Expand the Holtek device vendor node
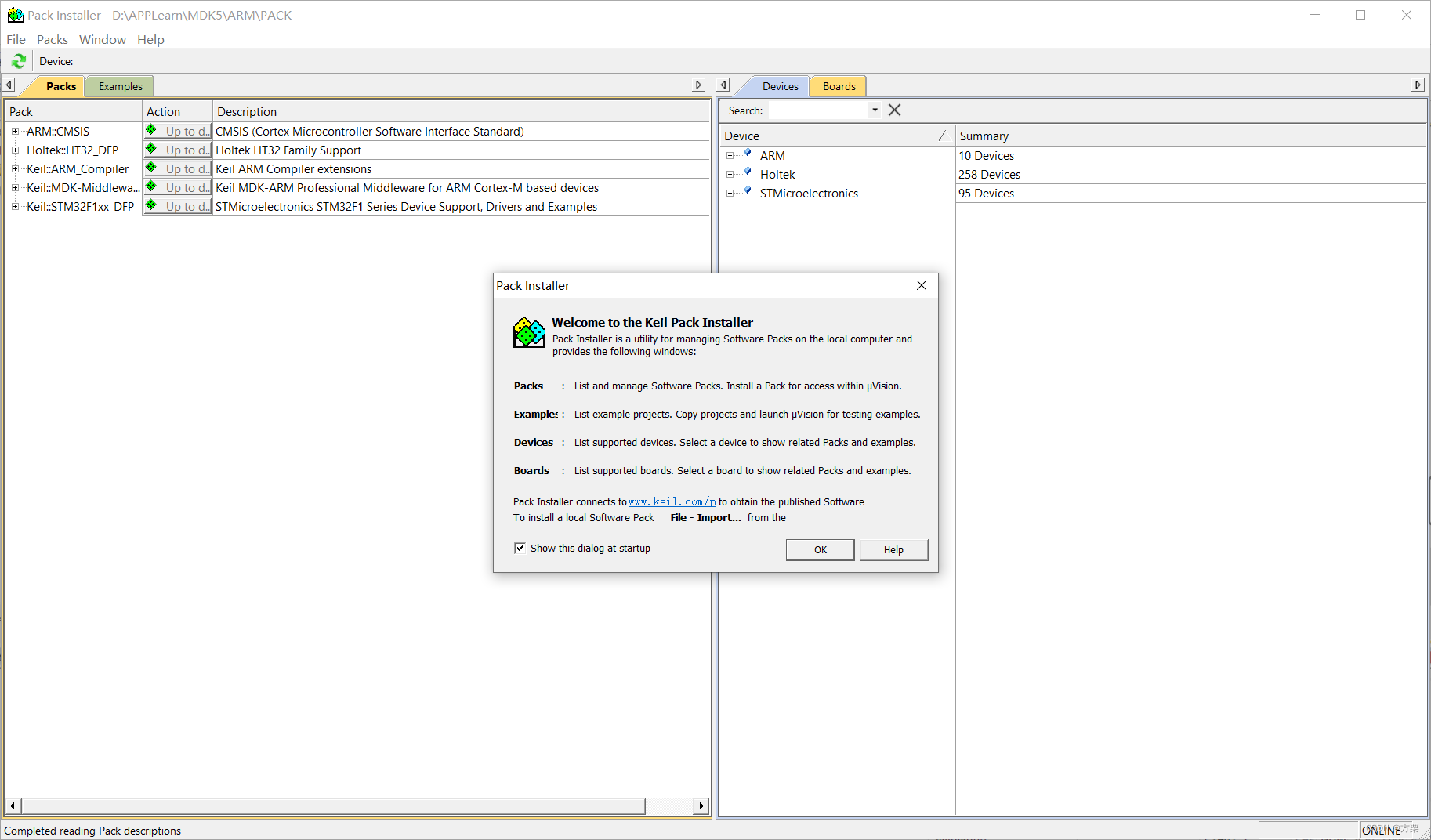Screen dimensions: 1431x840 [730, 175]
